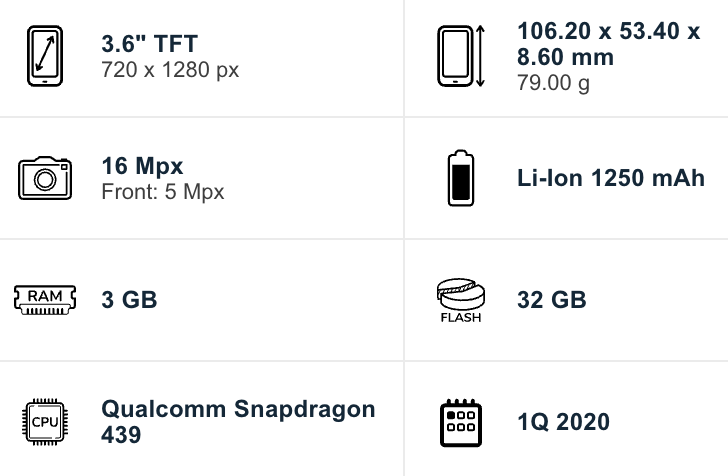Click the 32 GB storage value
Image resolution: width=728 pixels, height=476 pixels.
(x=552, y=299)
